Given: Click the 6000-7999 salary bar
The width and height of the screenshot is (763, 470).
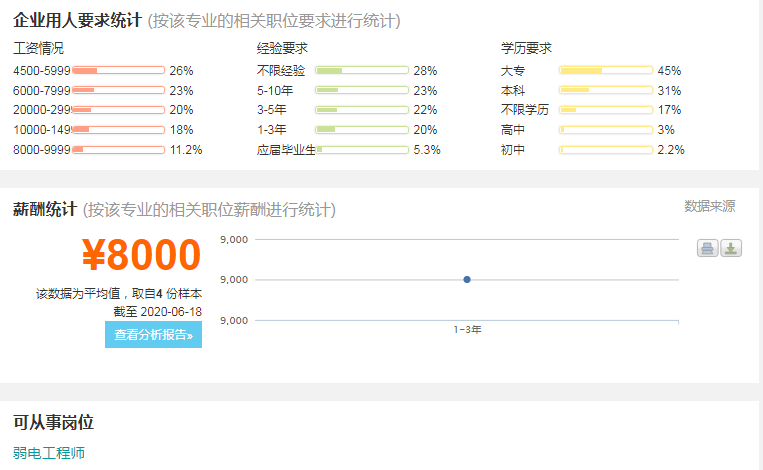Looking at the screenshot, I should (x=119, y=90).
